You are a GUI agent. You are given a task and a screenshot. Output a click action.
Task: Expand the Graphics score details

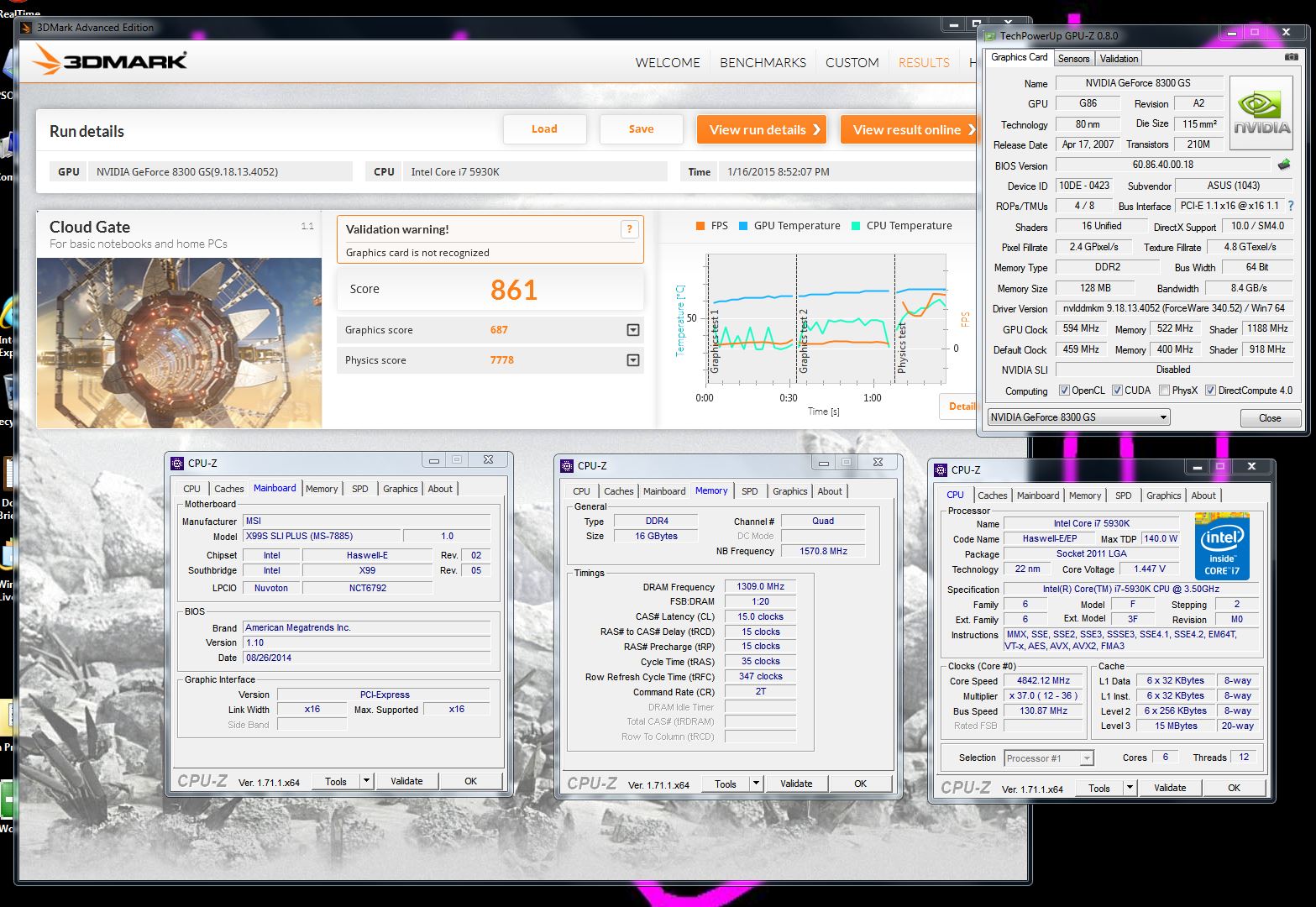[633, 330]
